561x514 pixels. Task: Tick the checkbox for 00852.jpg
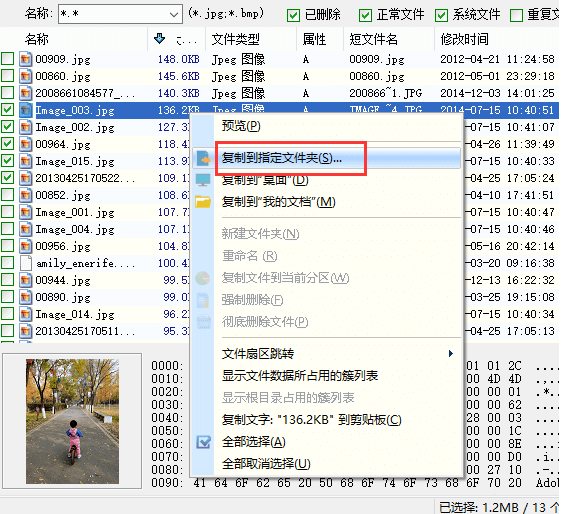click(8, 195)
